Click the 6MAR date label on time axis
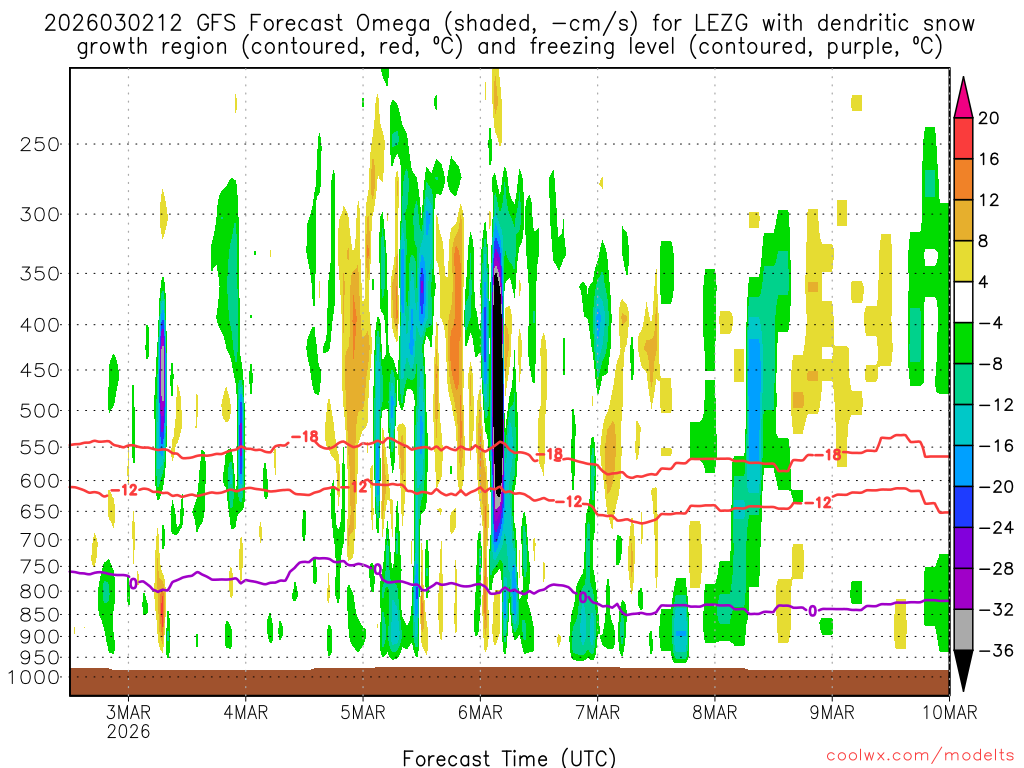 coord(481,712)
